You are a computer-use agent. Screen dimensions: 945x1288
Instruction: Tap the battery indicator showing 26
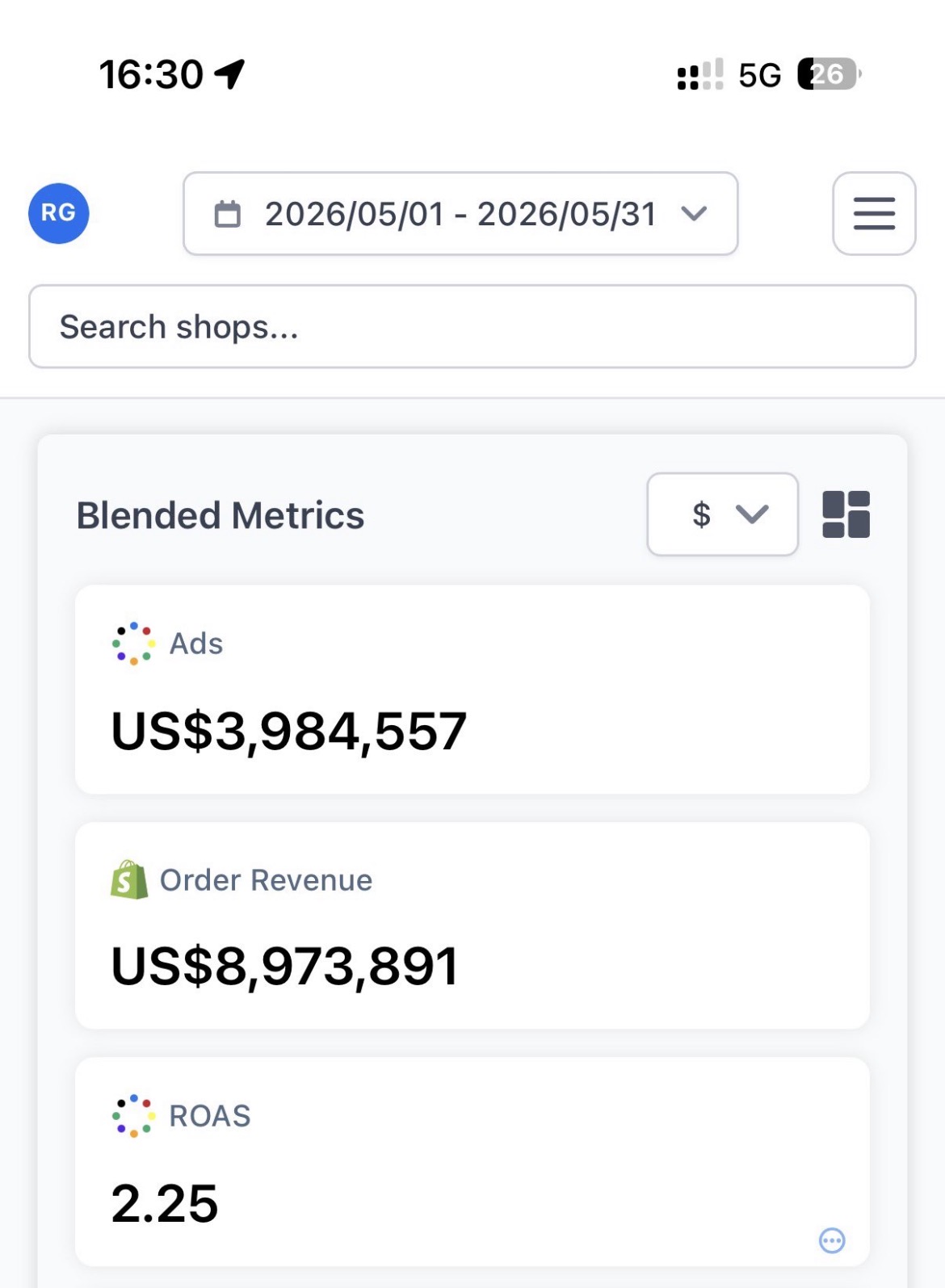click(x=829, y=74)
